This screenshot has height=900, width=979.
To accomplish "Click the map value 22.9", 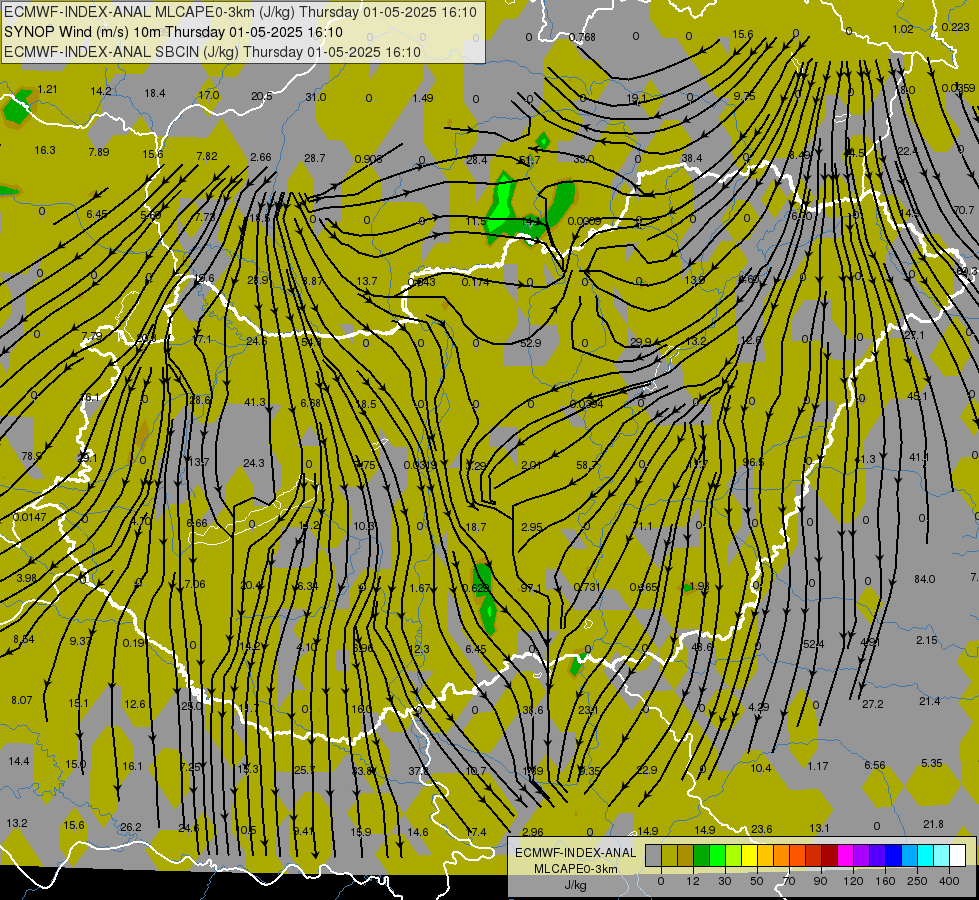I will click(647, 770).
